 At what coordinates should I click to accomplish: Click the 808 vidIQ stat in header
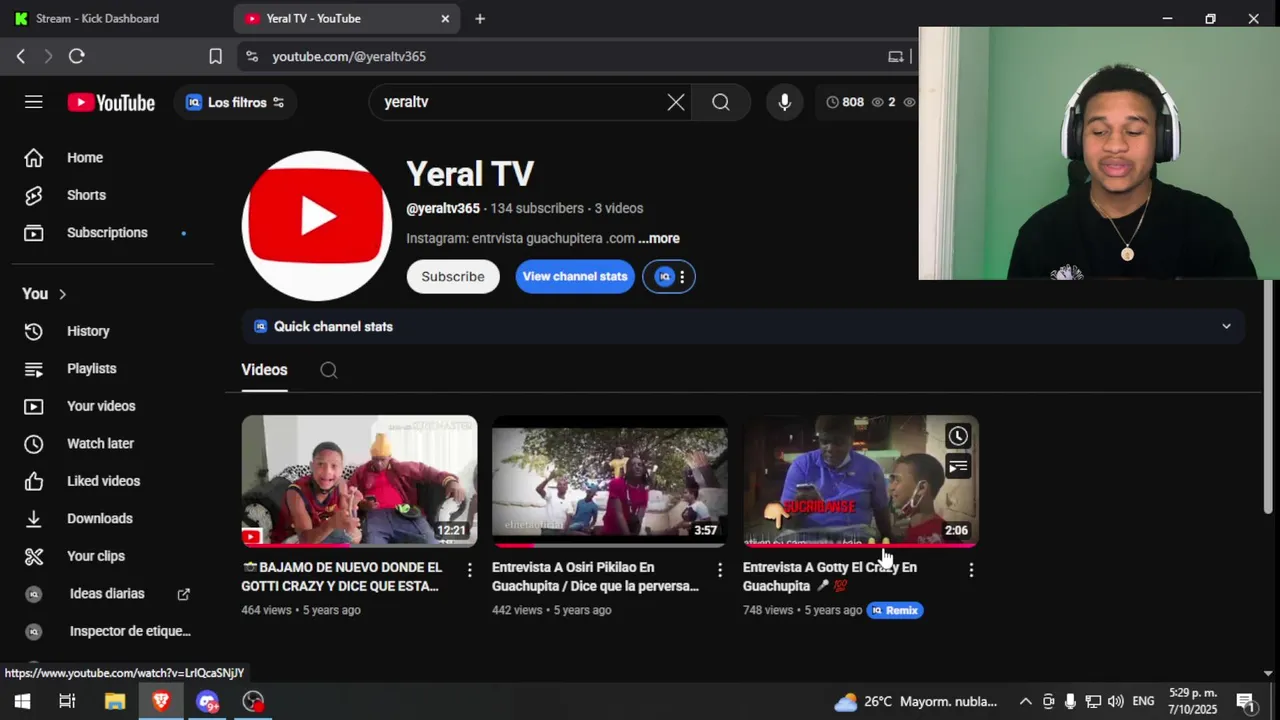point(845,102)
